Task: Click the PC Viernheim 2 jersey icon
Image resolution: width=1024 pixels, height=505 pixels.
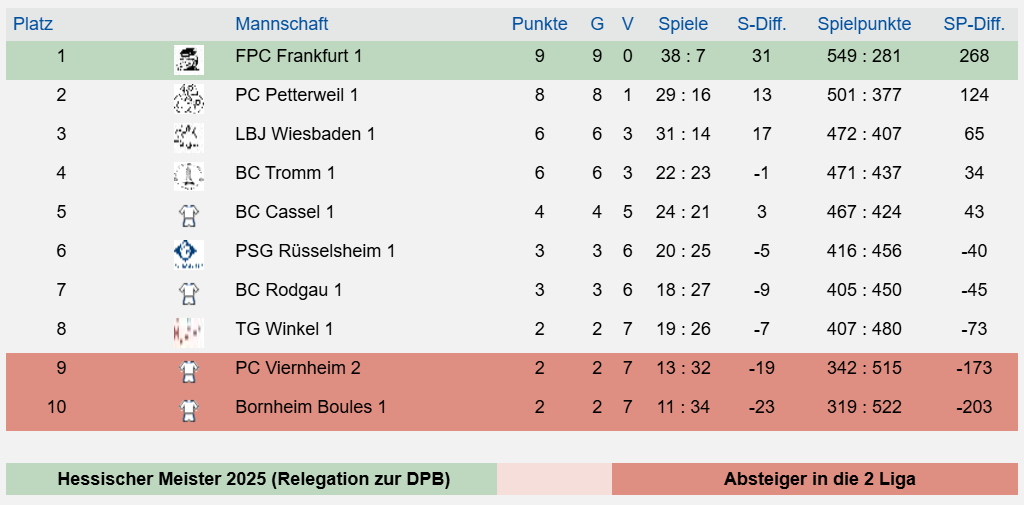Action: pos(188,370)
